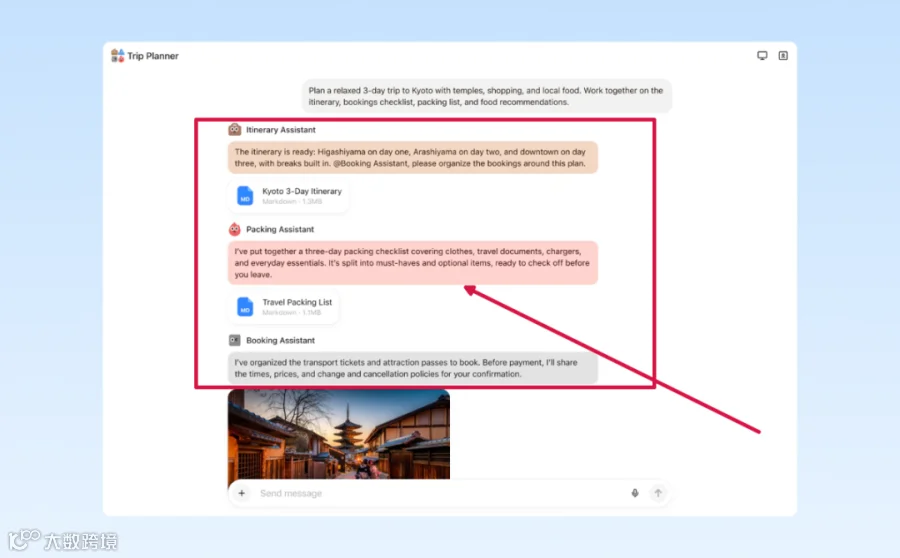Open the Kyoto street pagoda image thumbnail
This screenshot has width=900, height=558.
(339, 434)
